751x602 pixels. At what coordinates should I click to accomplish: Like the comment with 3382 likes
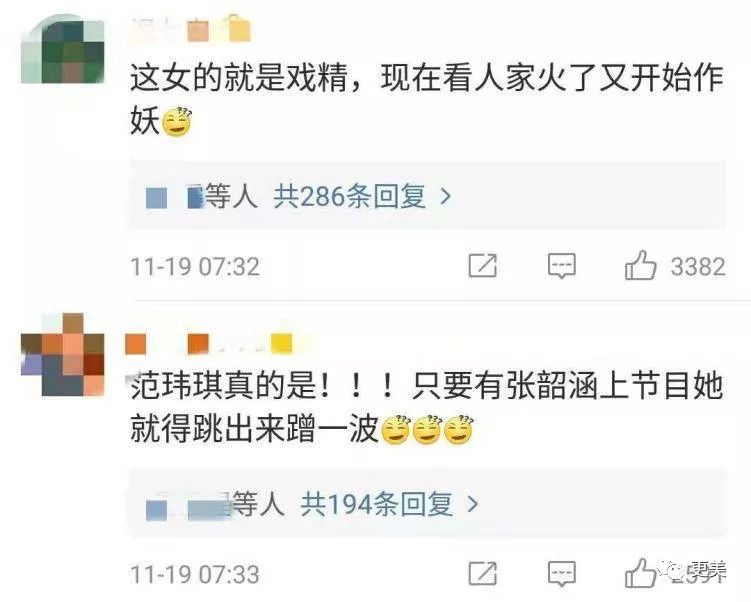click(640, 265)
